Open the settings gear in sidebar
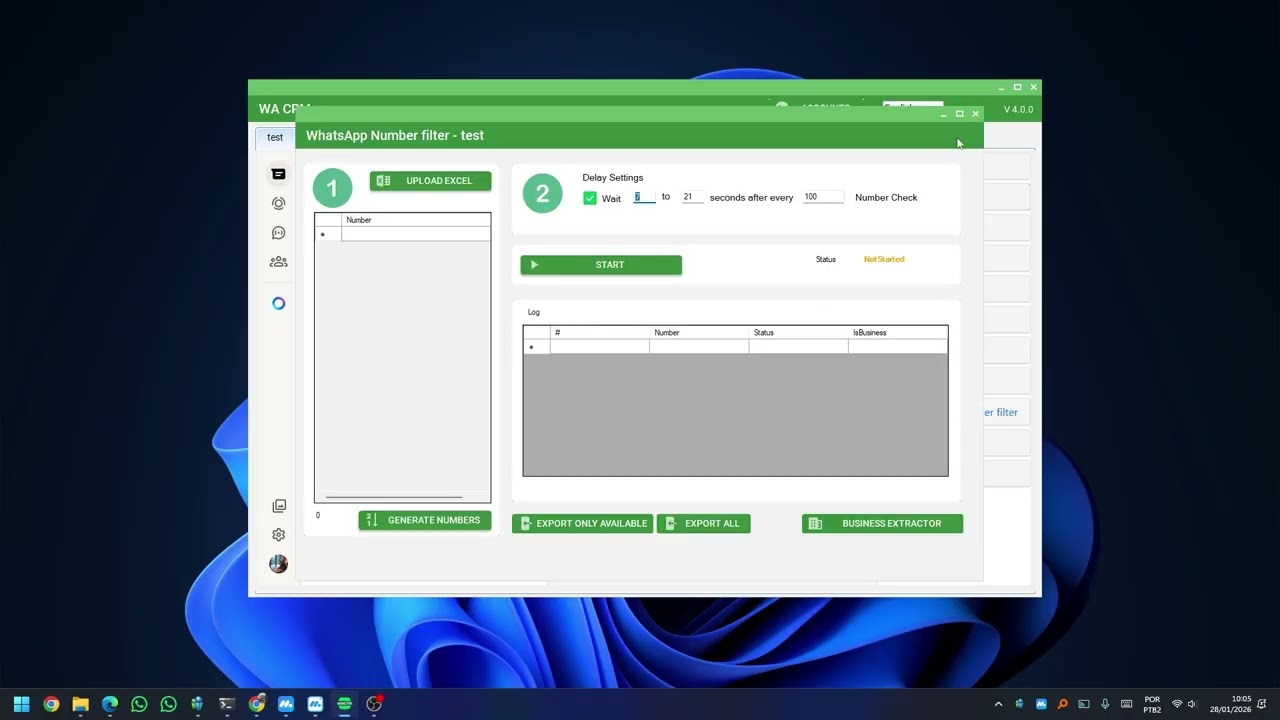The image size is (1280, 720). [x=278, y=535]
